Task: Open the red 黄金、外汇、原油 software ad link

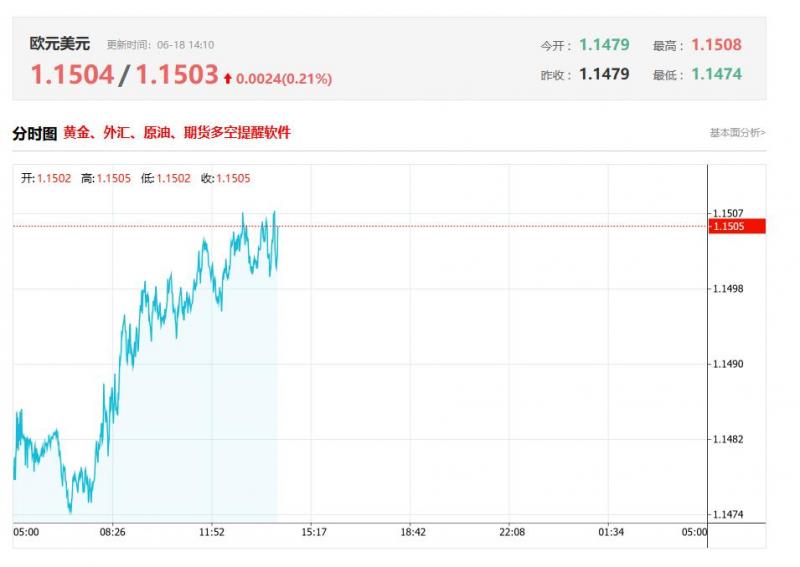Action: tap(177, 133)
